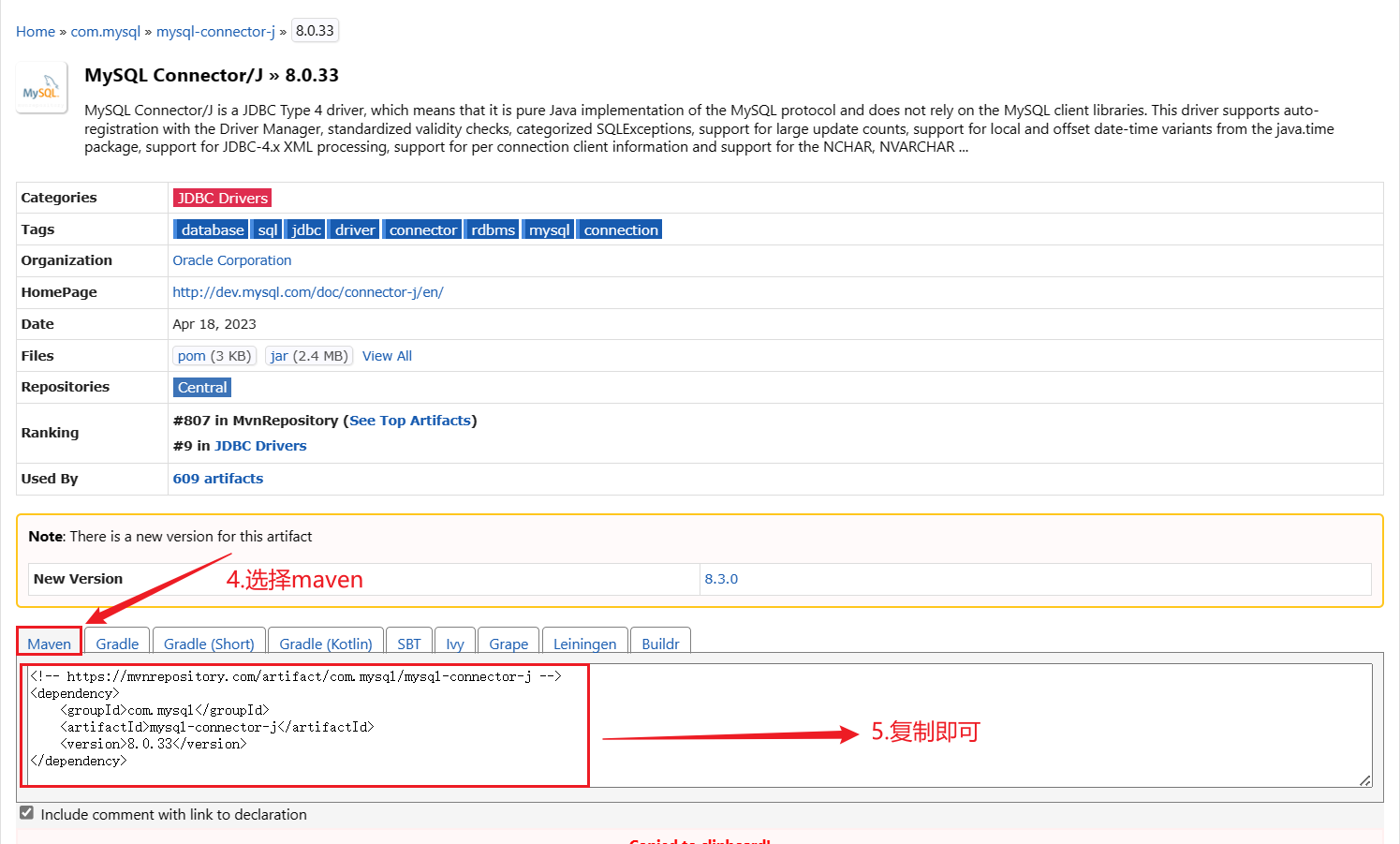Select the driver tag
Screen dimensions: 1400x844
click(x=354, y=230)
